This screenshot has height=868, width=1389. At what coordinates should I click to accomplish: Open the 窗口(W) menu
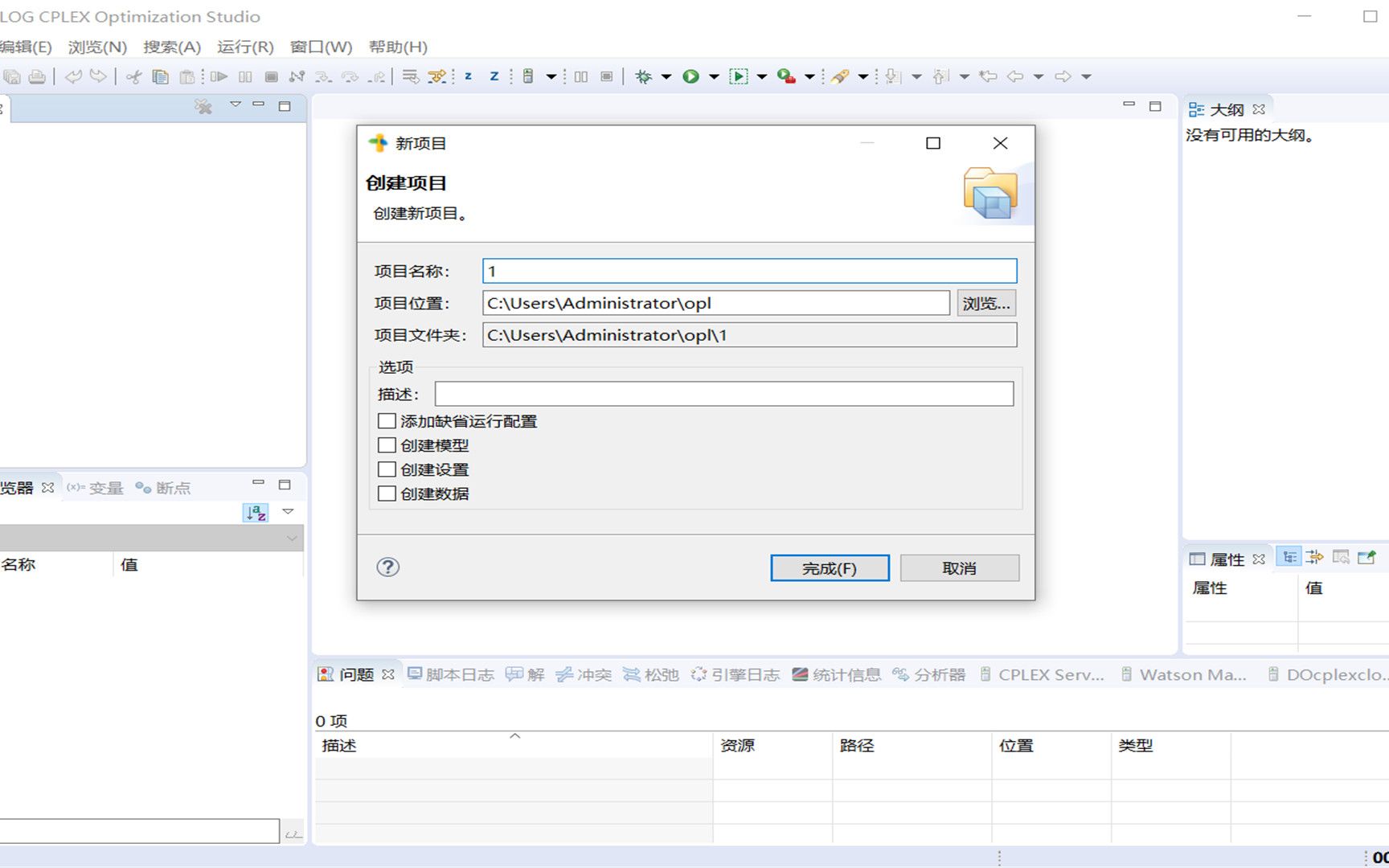click(x=321, y=47)
